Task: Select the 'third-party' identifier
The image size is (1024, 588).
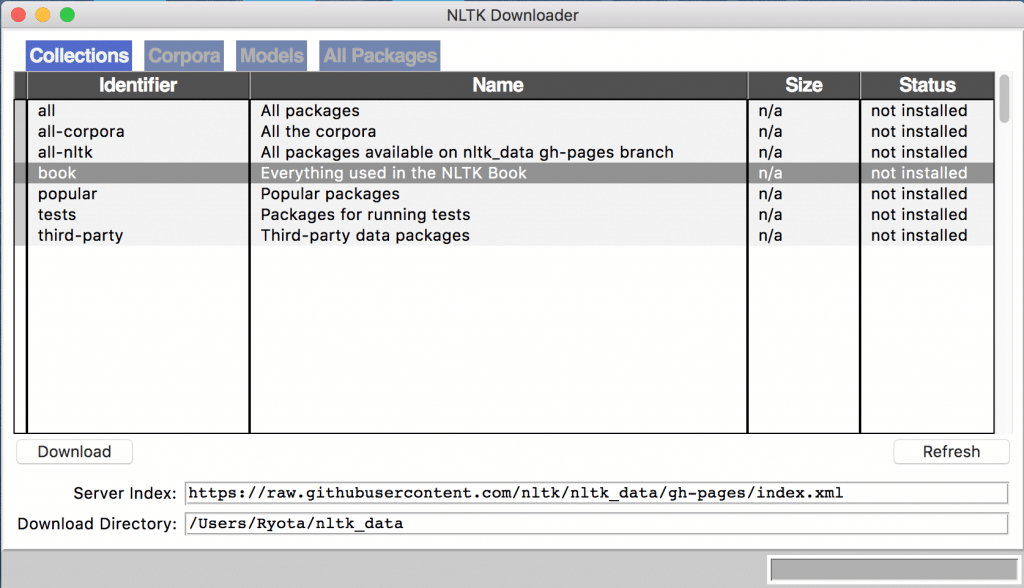Action: pyautogui.click(x=80, y=236)
